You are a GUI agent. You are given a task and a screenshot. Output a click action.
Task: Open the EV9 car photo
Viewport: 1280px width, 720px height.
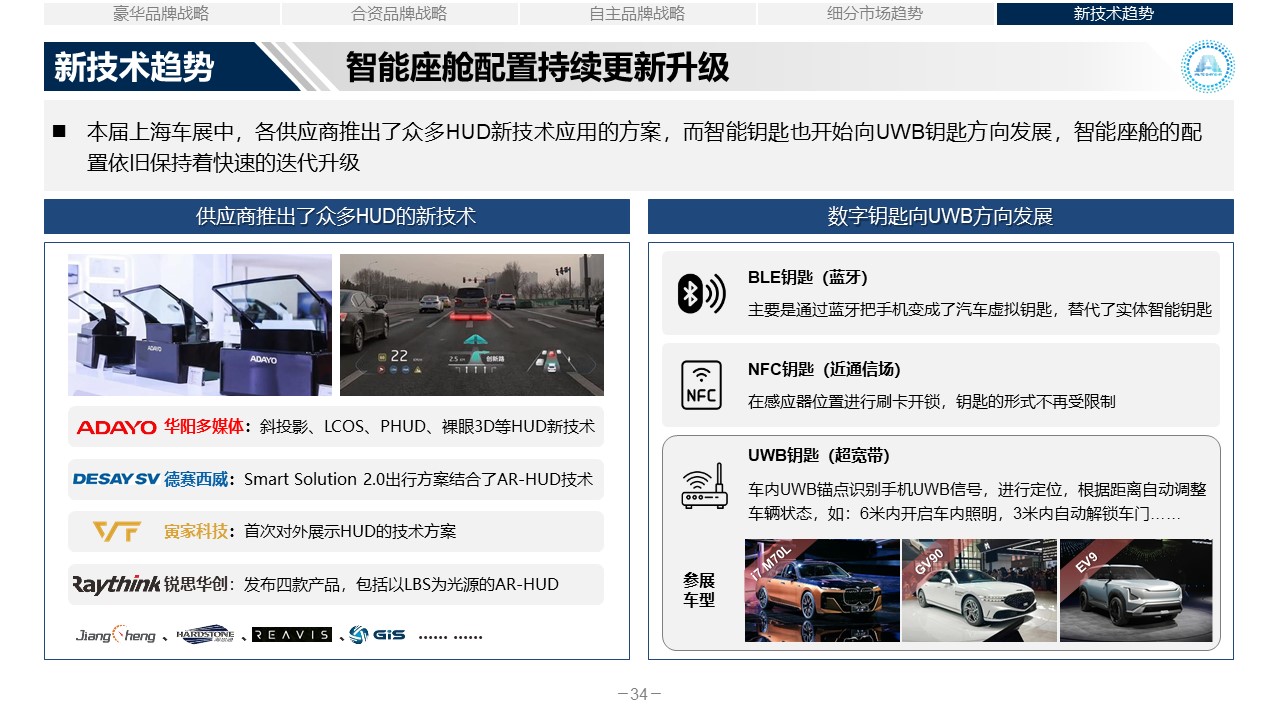click(x=1136, y=590)
